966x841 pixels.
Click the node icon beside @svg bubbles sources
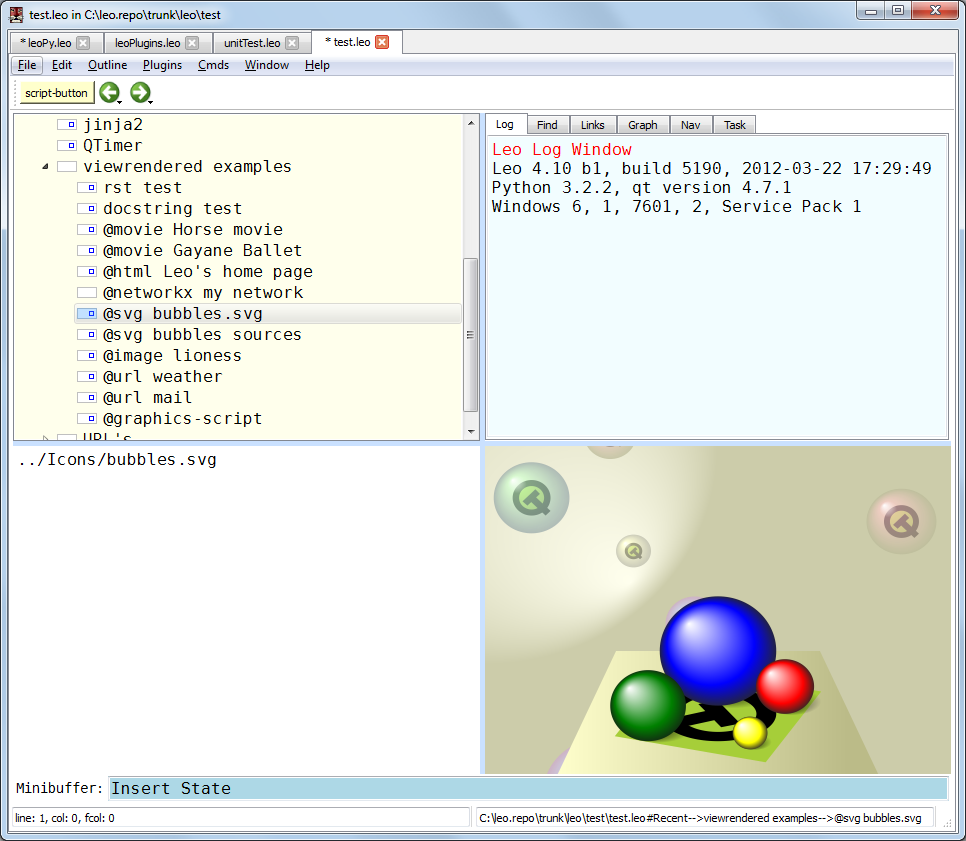click(x=87, y=335)
